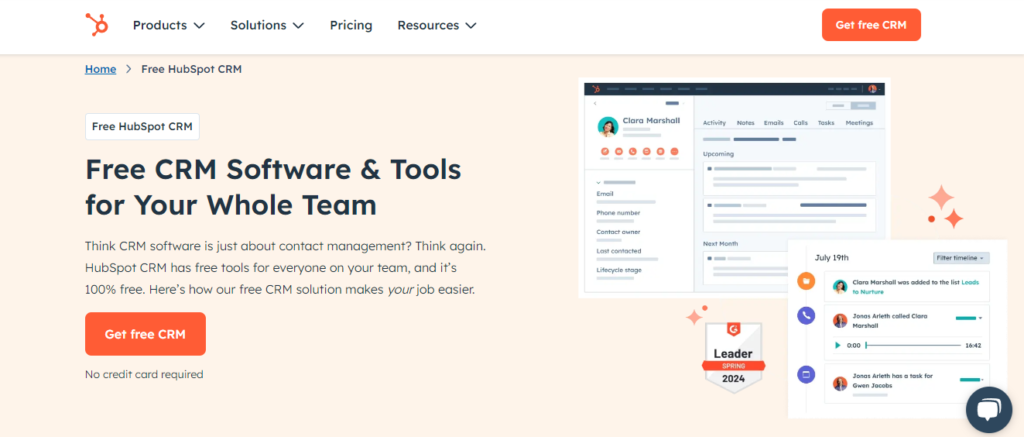Screen dimensions: 1024x437
Task: Open the Meetings tab in the mockup
Action: 859,123
